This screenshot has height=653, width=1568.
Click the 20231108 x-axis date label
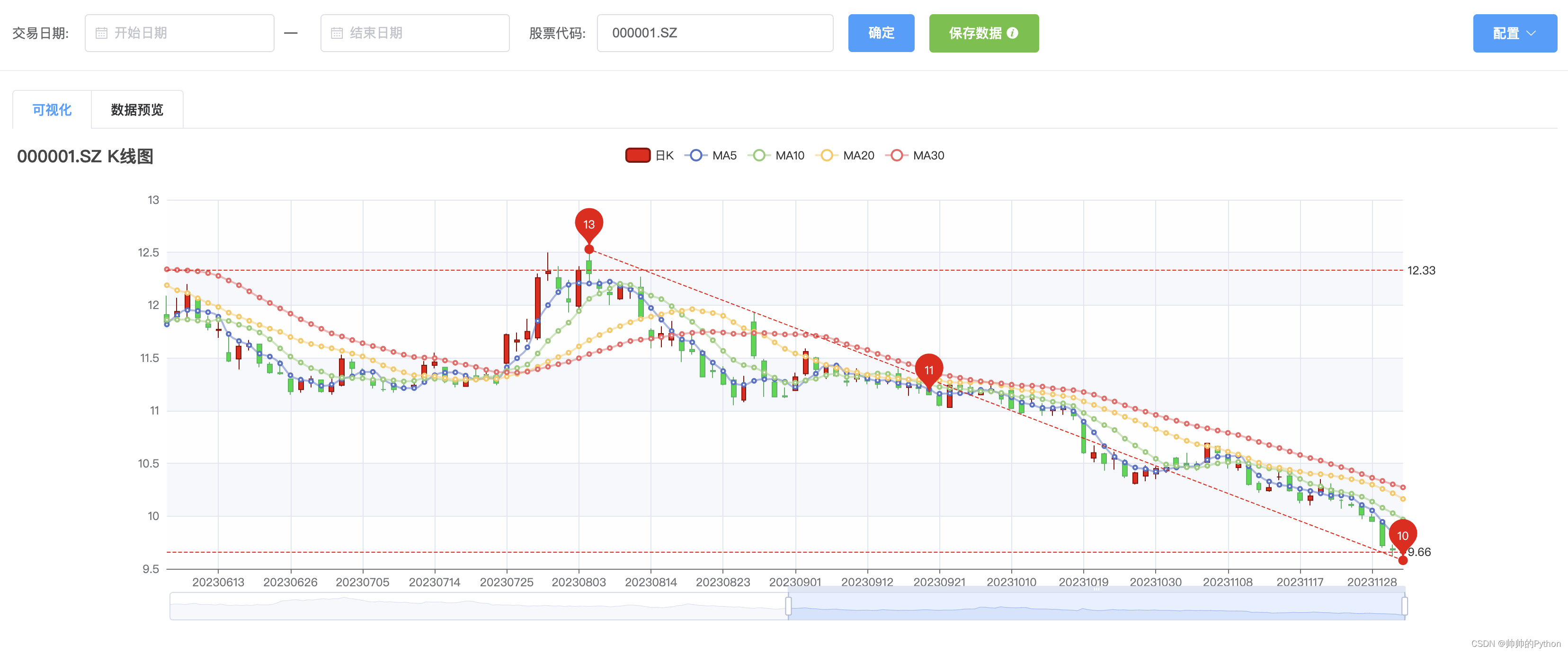[x=1228, y=582]
